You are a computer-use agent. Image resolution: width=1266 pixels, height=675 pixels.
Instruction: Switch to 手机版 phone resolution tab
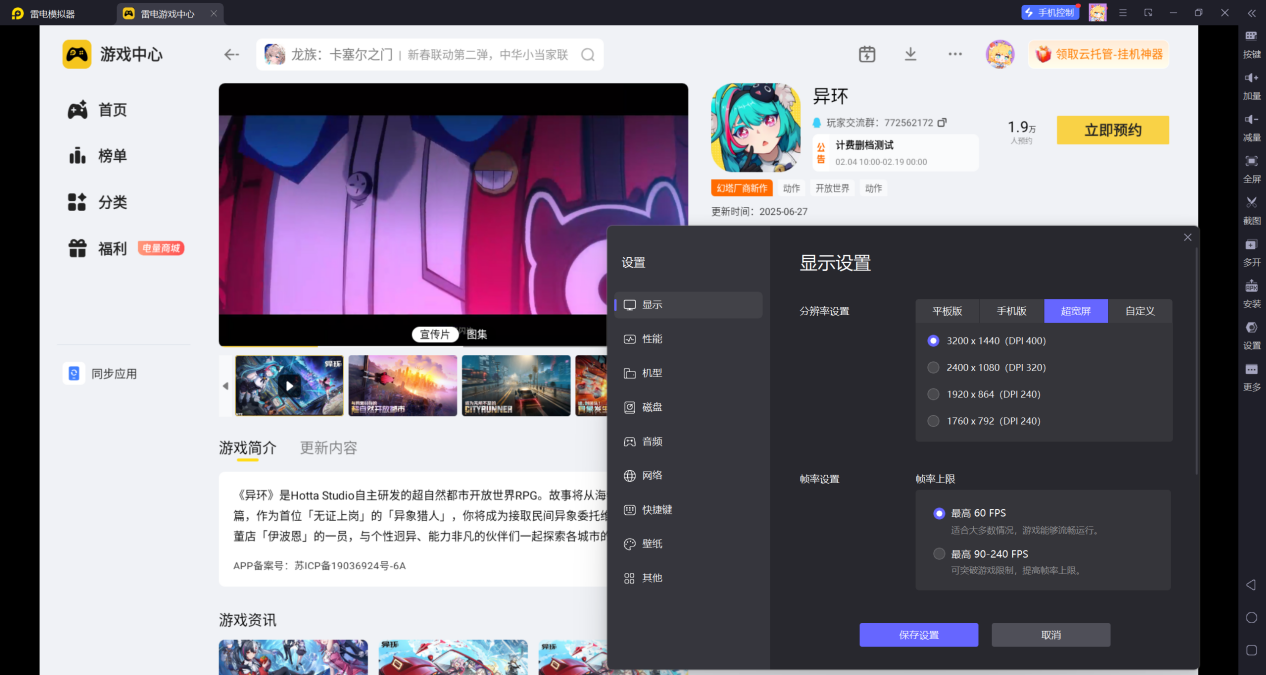[x=1012, y=311]
